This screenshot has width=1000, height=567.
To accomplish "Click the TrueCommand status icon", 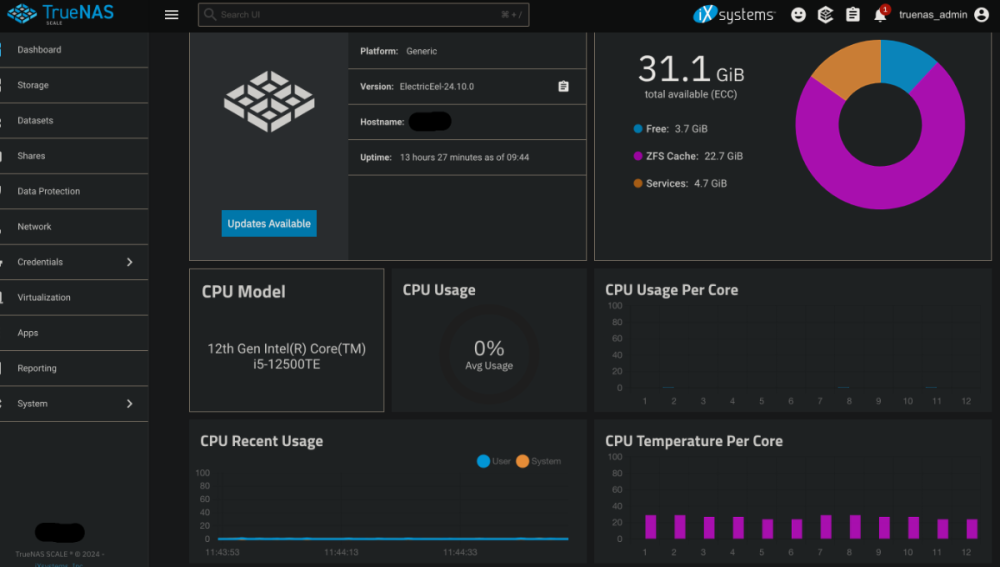I will [x=825, y=15].
